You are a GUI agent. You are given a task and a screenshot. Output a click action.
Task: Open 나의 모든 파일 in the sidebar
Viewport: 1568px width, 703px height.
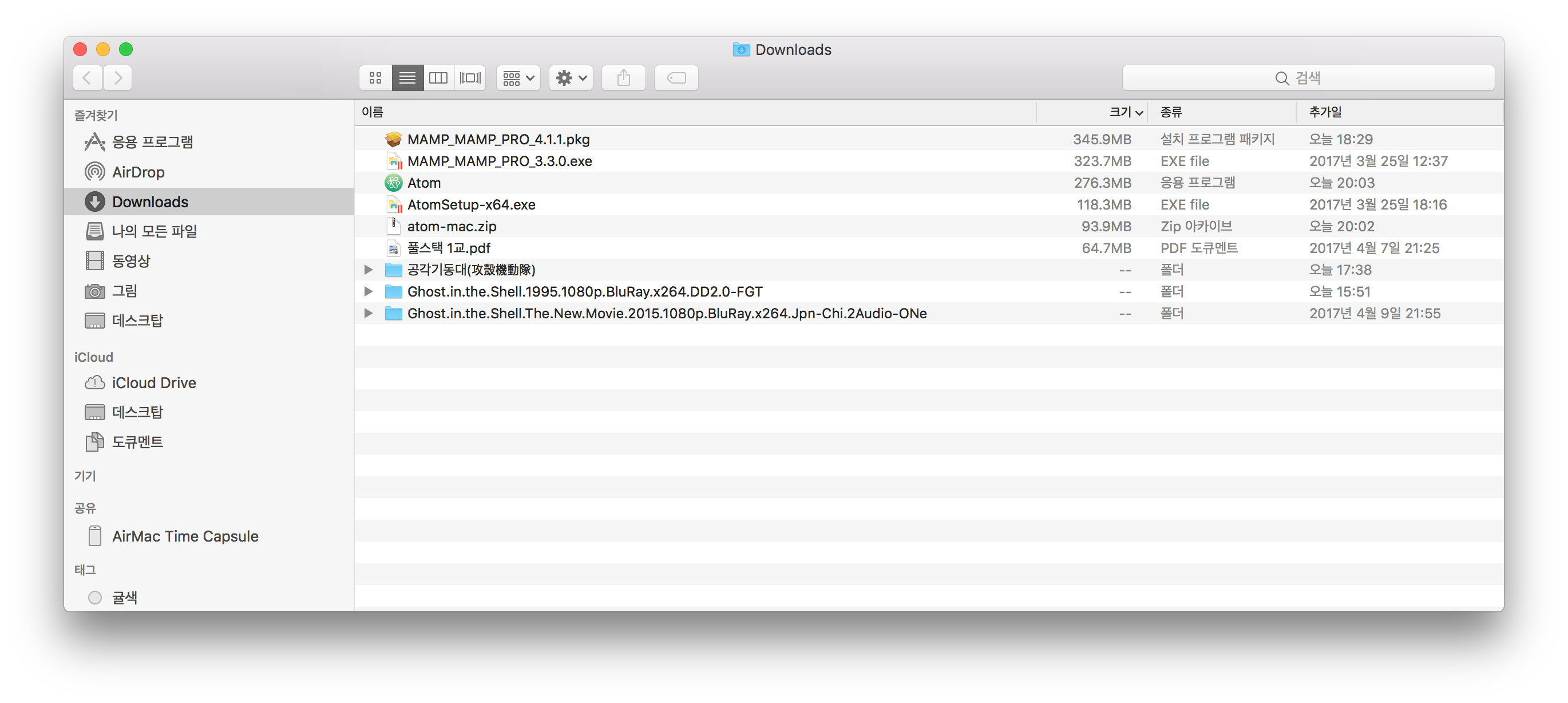click(209, 231)
